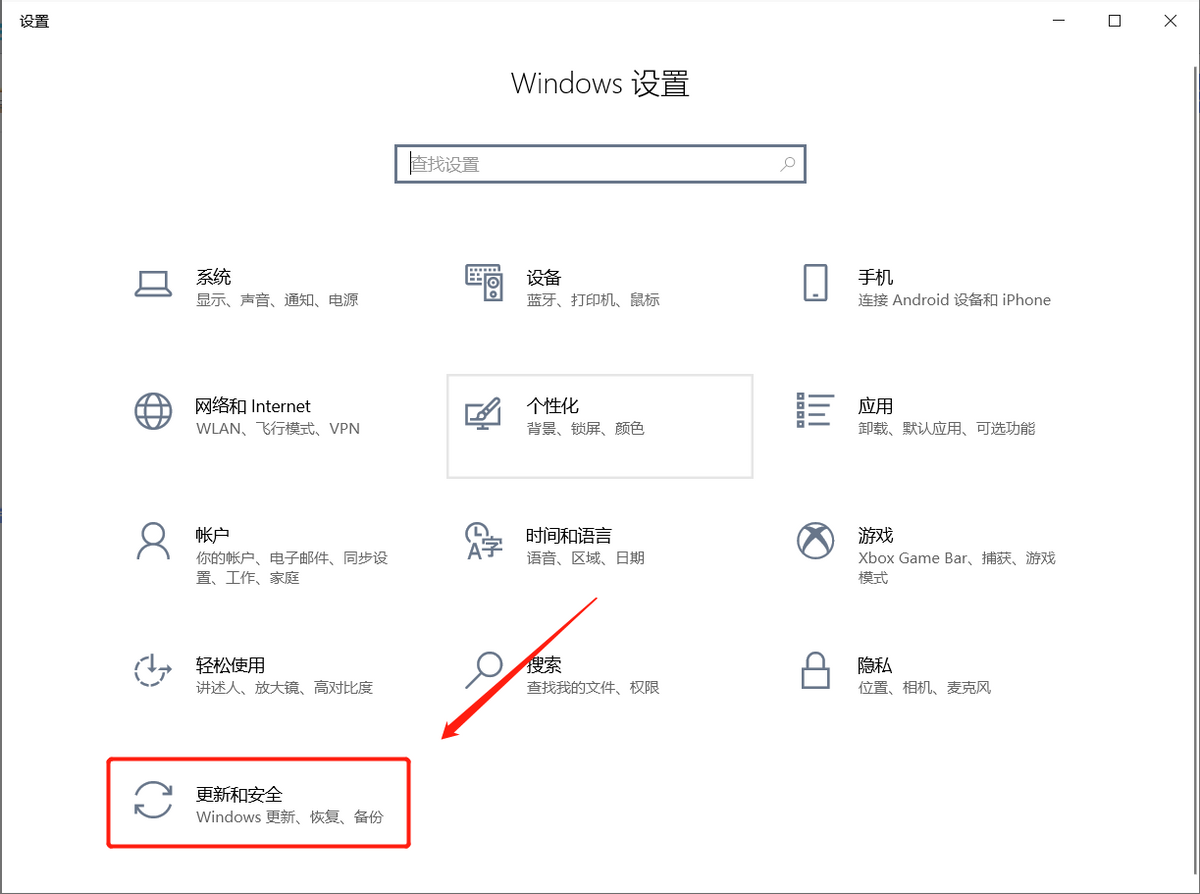1200x894 pixels.
Task: Focus the 查找设置 search field
Action: click(600, 164)
